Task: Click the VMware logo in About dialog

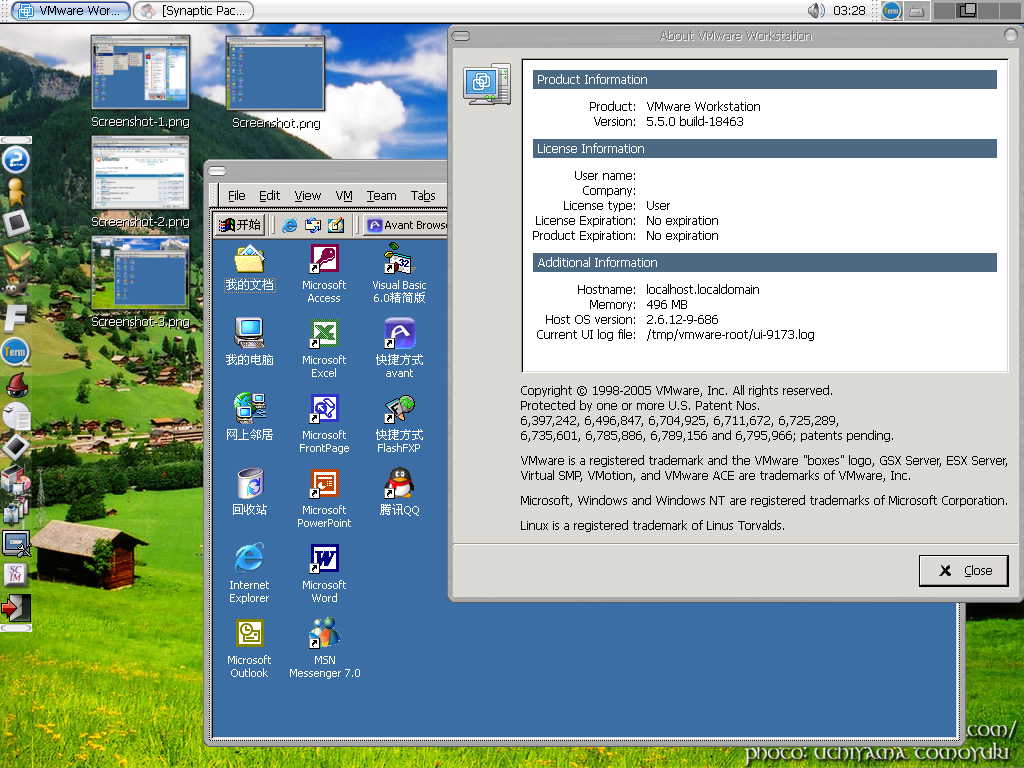Action: [487, 84]
